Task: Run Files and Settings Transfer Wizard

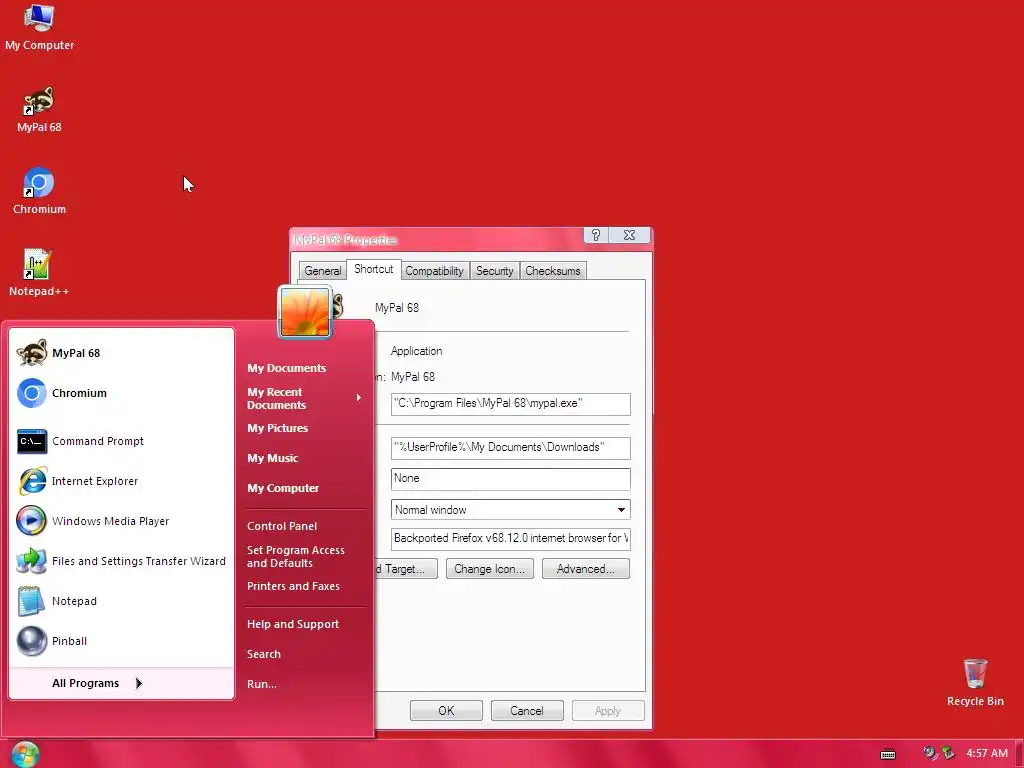Action: point(122,561)
